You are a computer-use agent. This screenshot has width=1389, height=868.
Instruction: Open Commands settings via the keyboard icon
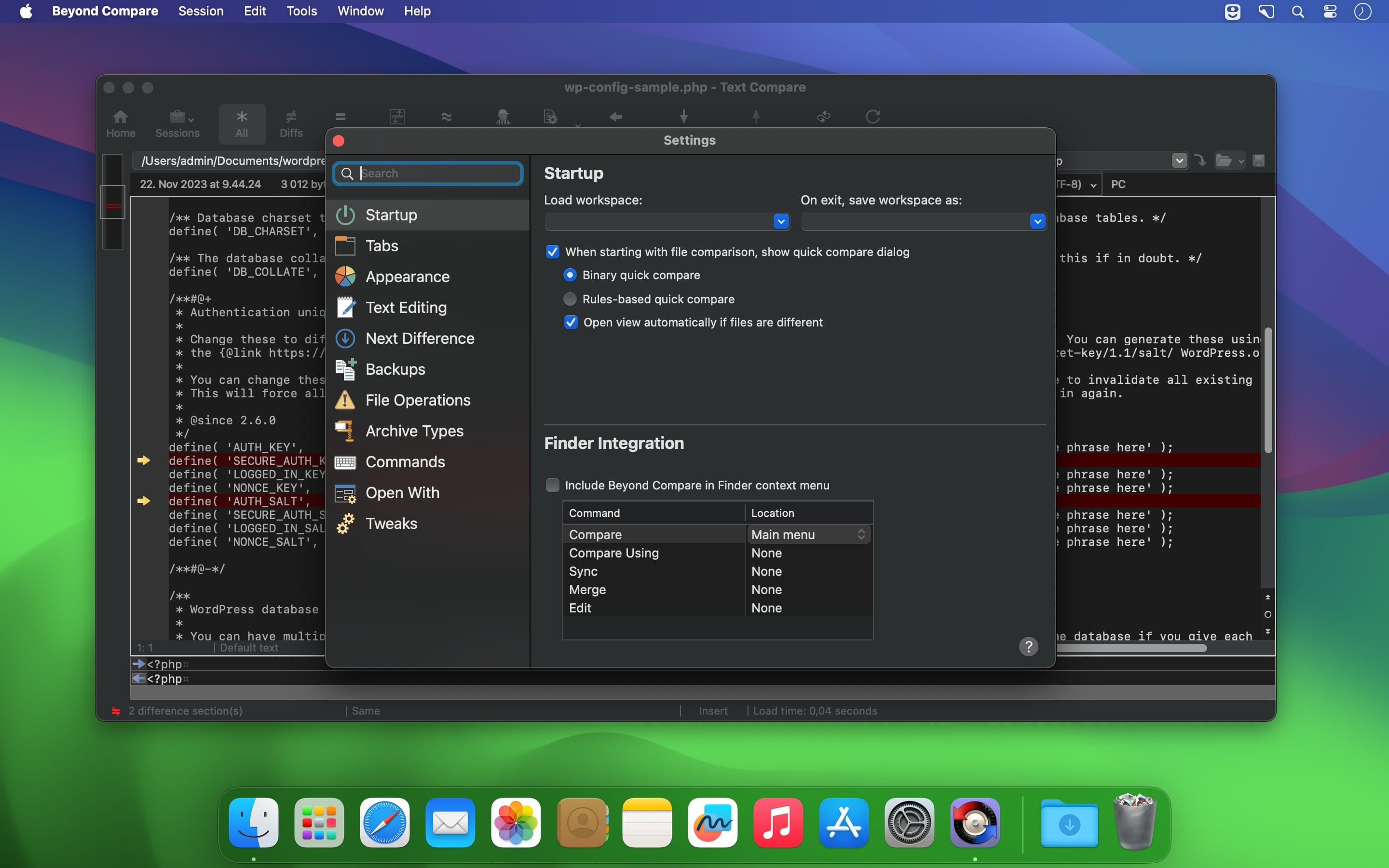[x=345, y=462]
